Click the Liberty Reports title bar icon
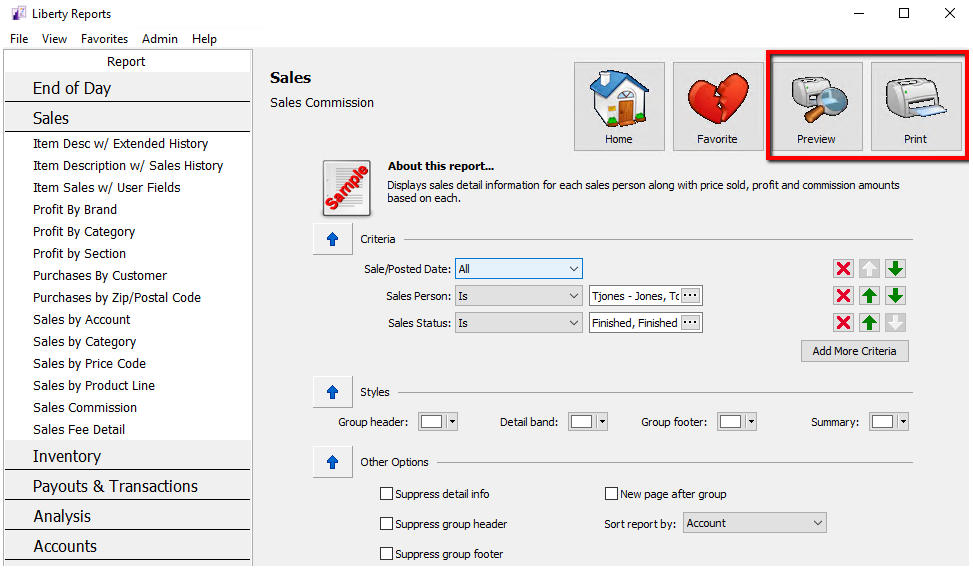Viewport: 973px width, 568px height. (x=19, y=14)
